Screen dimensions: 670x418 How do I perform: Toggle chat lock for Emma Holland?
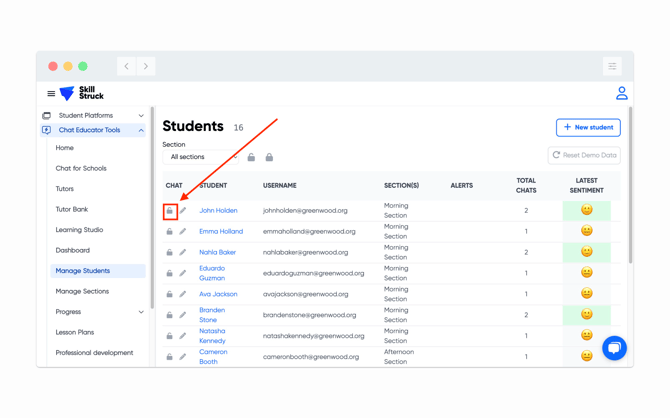coord(170,232)
